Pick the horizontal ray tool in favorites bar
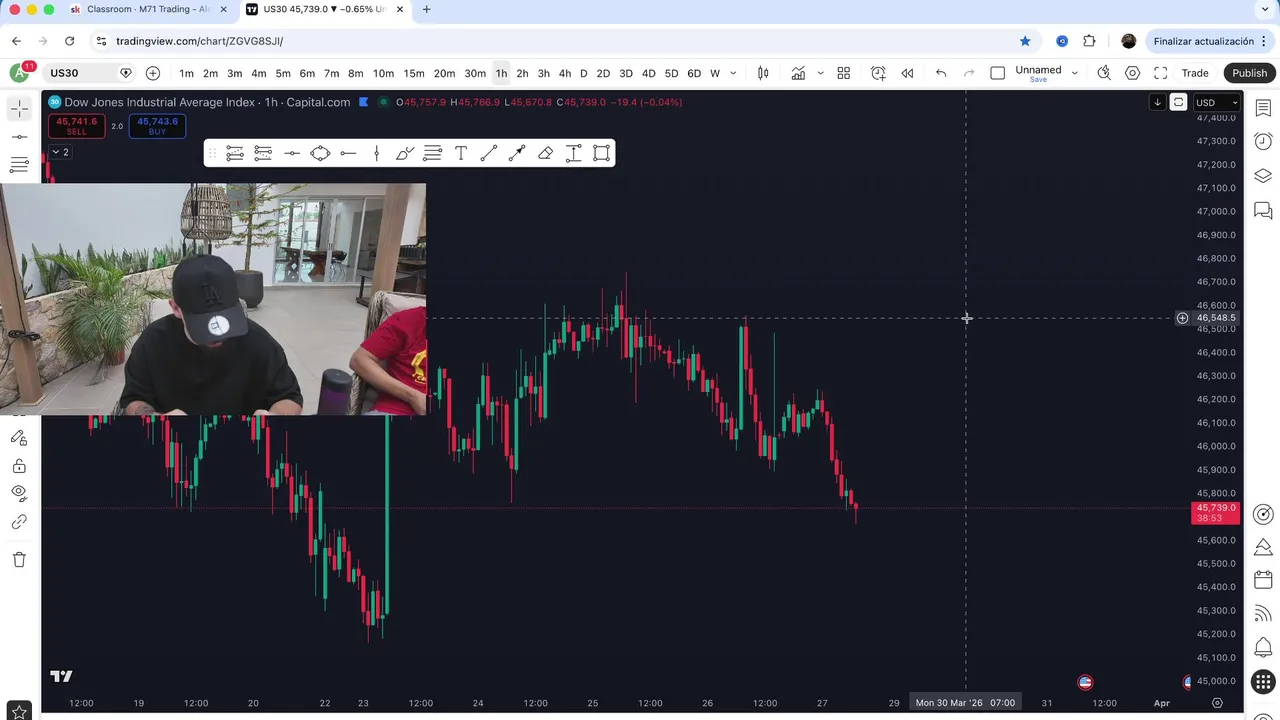Image resolution: width=1280 pixels, height=720 pixels. [348, 153]
